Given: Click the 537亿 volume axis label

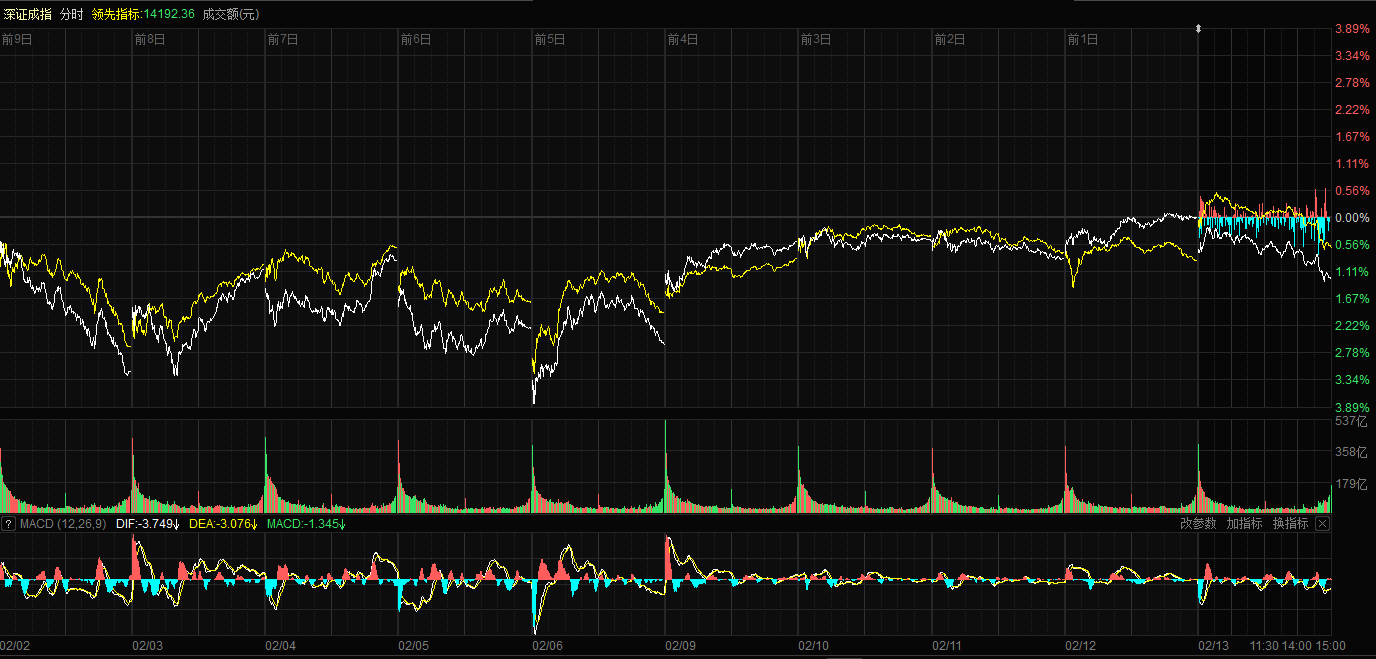Looking at the screenshot, I should tap(1350, 422).
